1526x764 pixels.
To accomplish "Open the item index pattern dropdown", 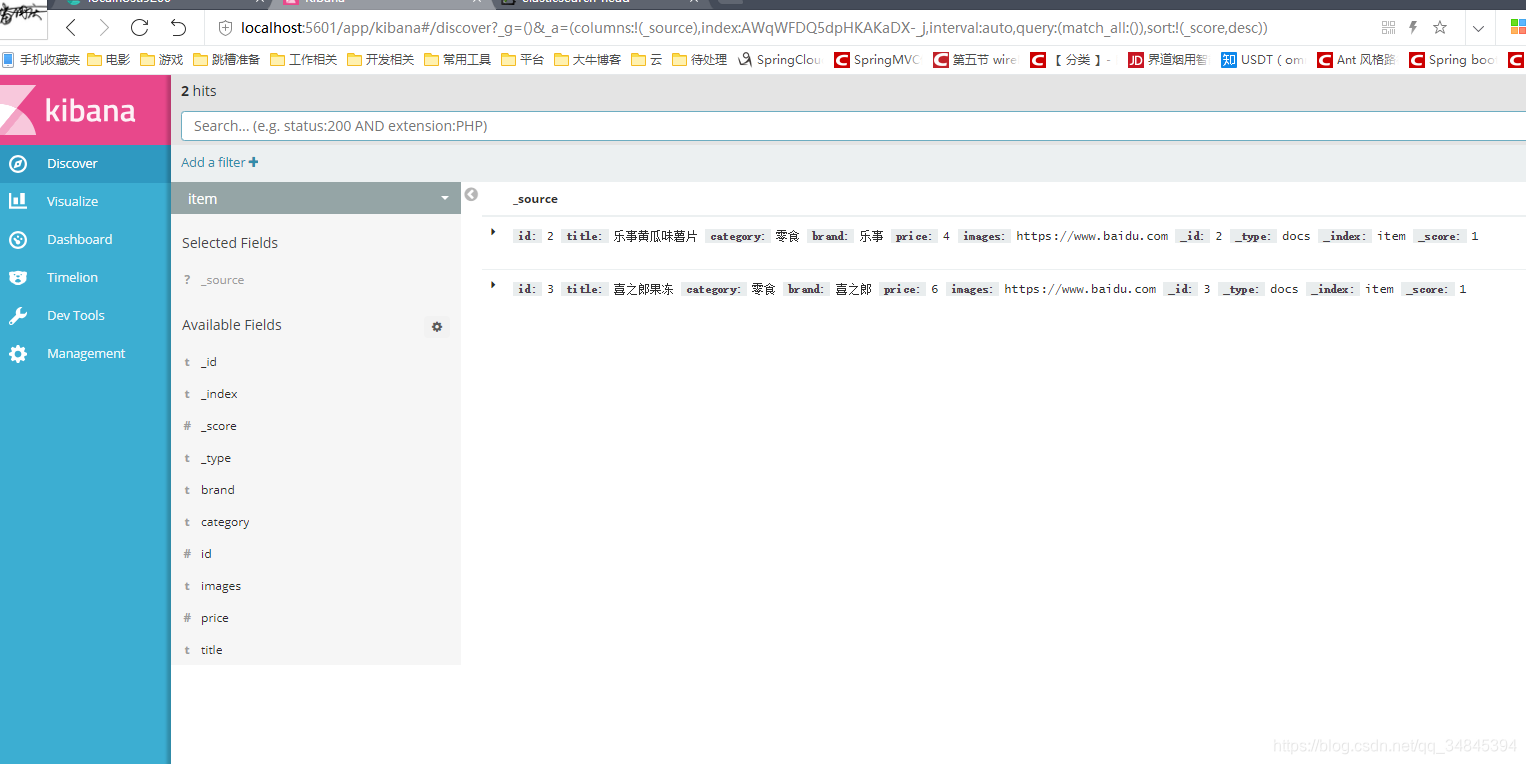I will point(316,198).
